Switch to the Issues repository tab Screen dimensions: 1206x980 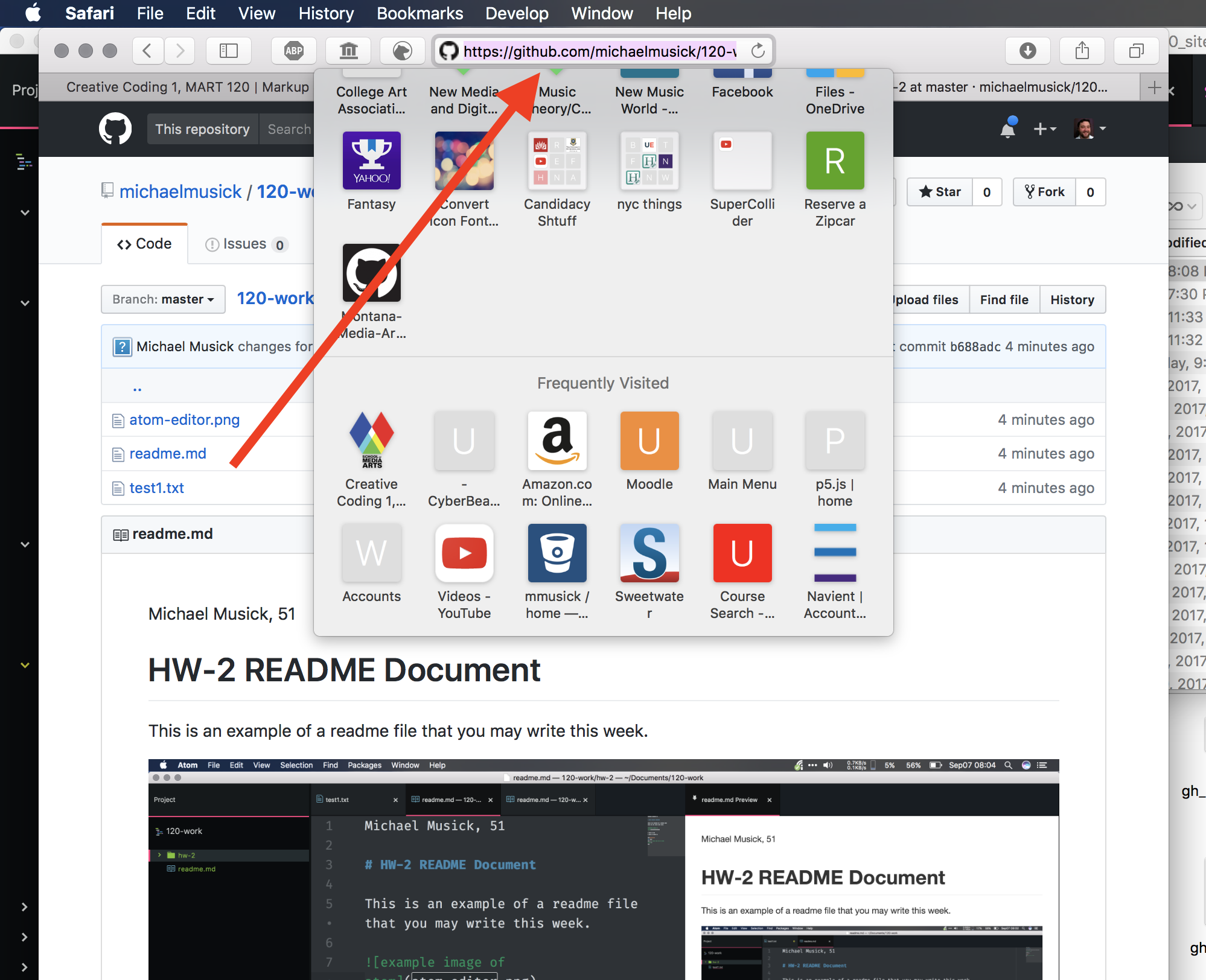pos(246,244)
